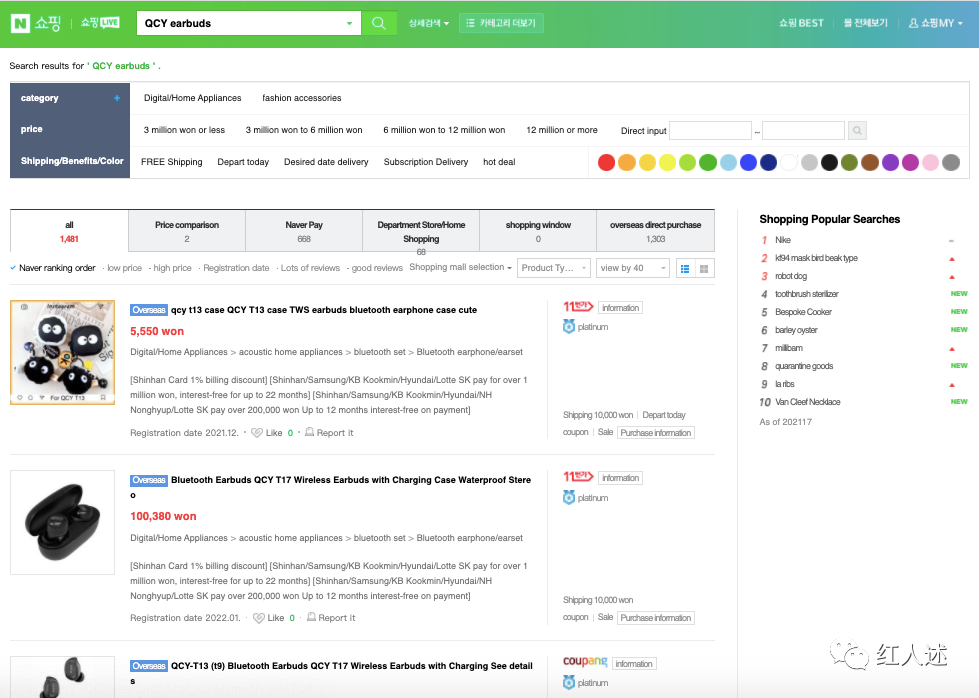Open Shopping BEST link
Screen dimensions: 979x698
[x=801, y=23]
